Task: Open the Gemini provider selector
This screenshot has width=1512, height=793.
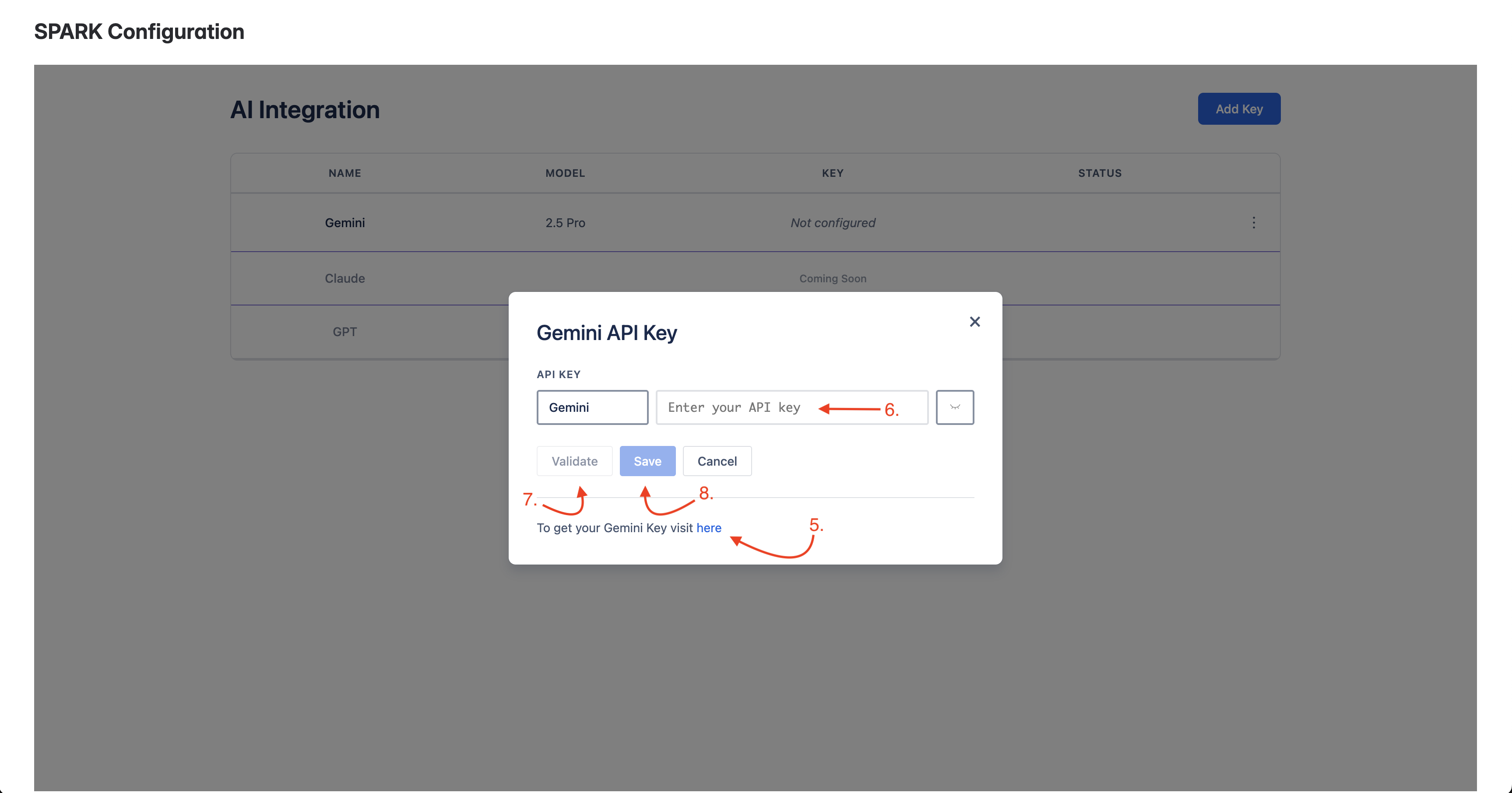Action: (592, 407)
